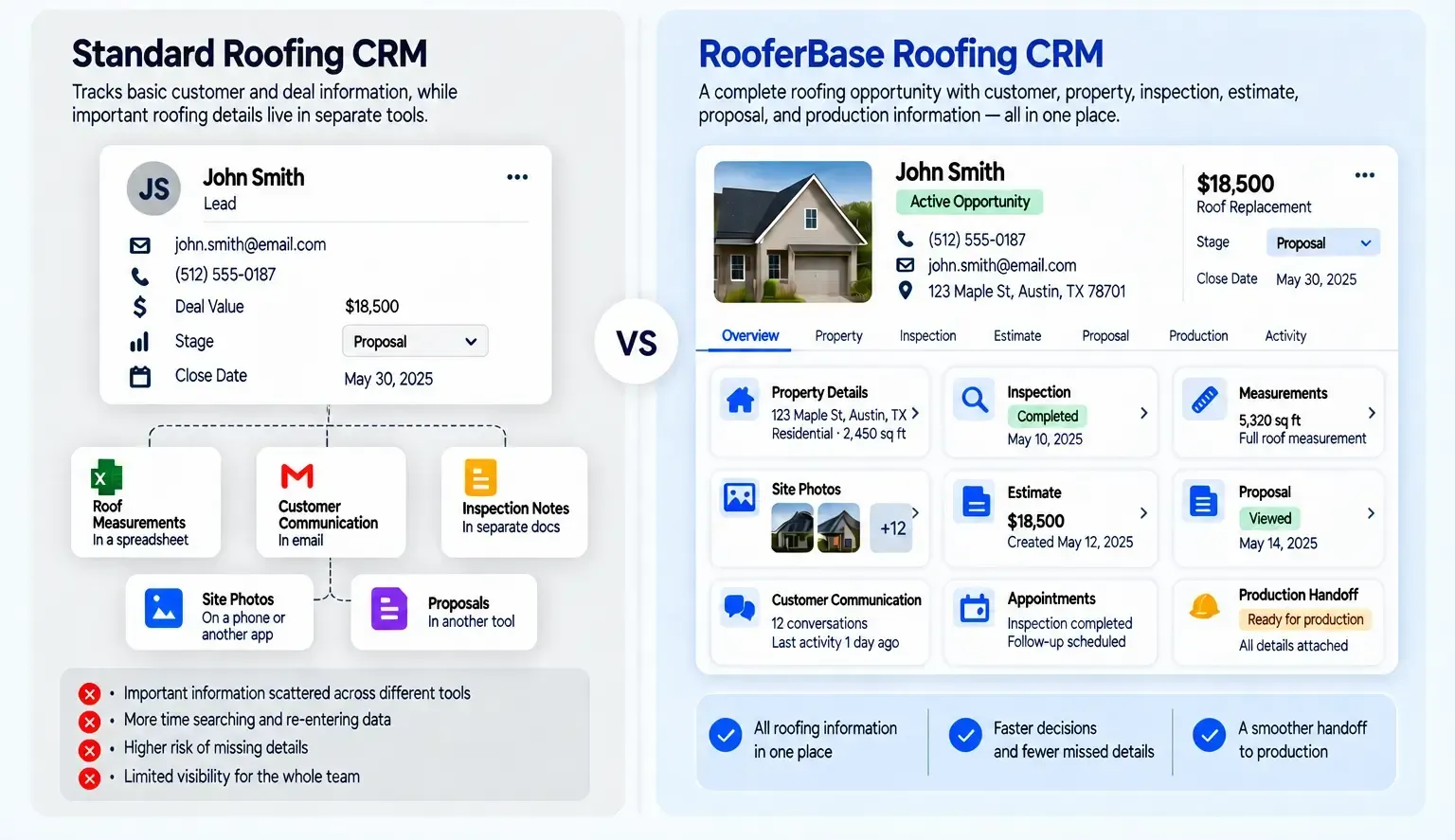Image resolution: width=1455 pixels, height=840 pixels.
Task: Click the red X beside Higher risk of missing details
Action: pos(90,751)
